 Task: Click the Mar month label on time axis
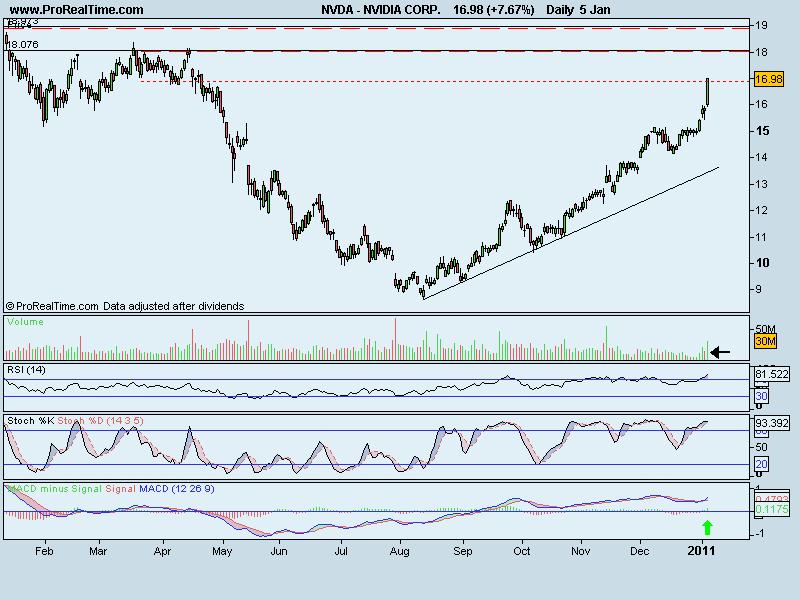[98, 551]
